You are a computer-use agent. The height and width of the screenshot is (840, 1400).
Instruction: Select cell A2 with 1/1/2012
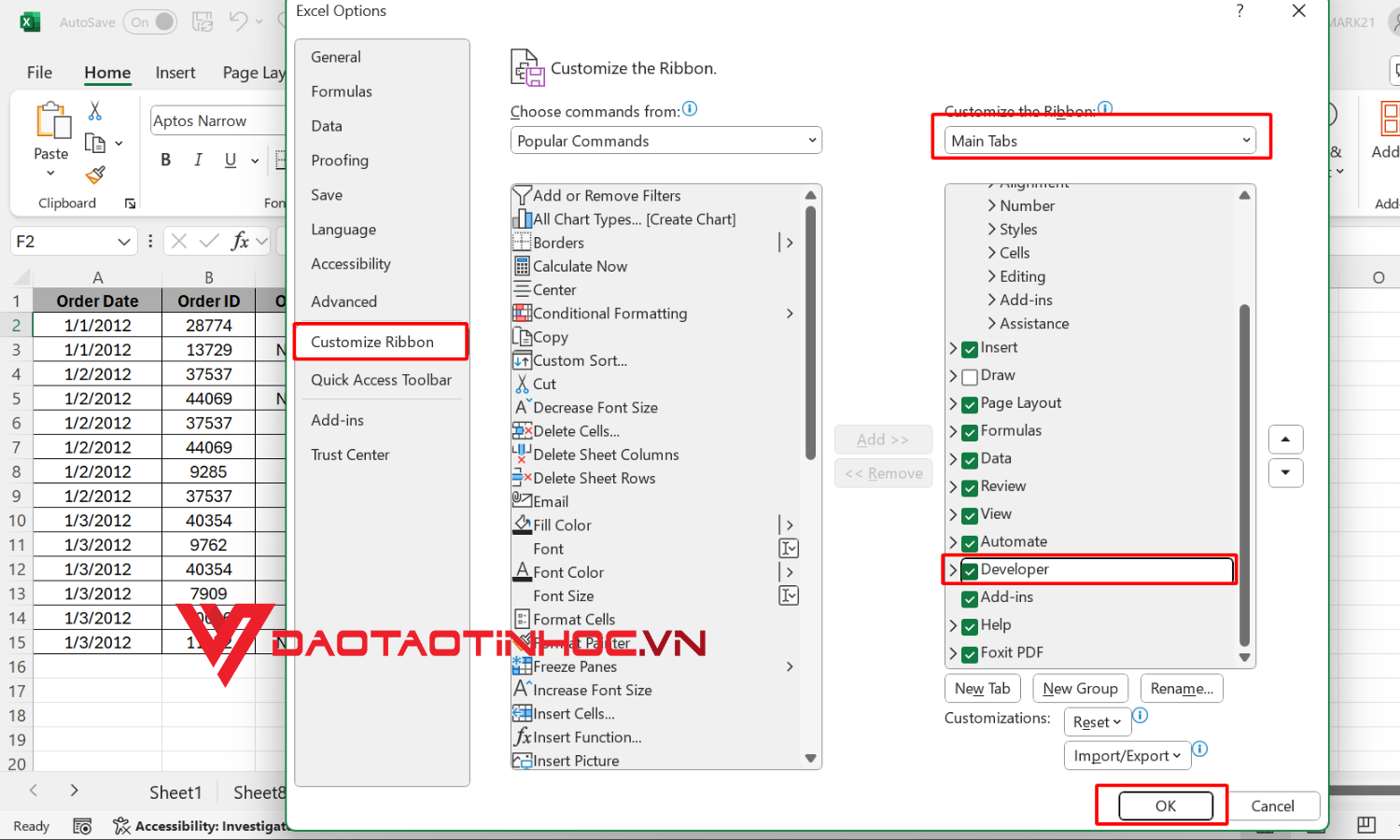[97, 325]
